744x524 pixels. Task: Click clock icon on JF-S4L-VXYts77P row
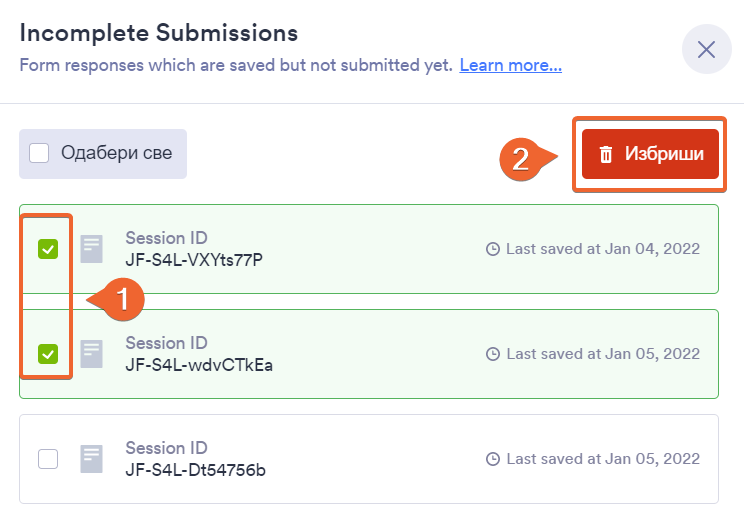pyautogui.click(x=492, y=249)
